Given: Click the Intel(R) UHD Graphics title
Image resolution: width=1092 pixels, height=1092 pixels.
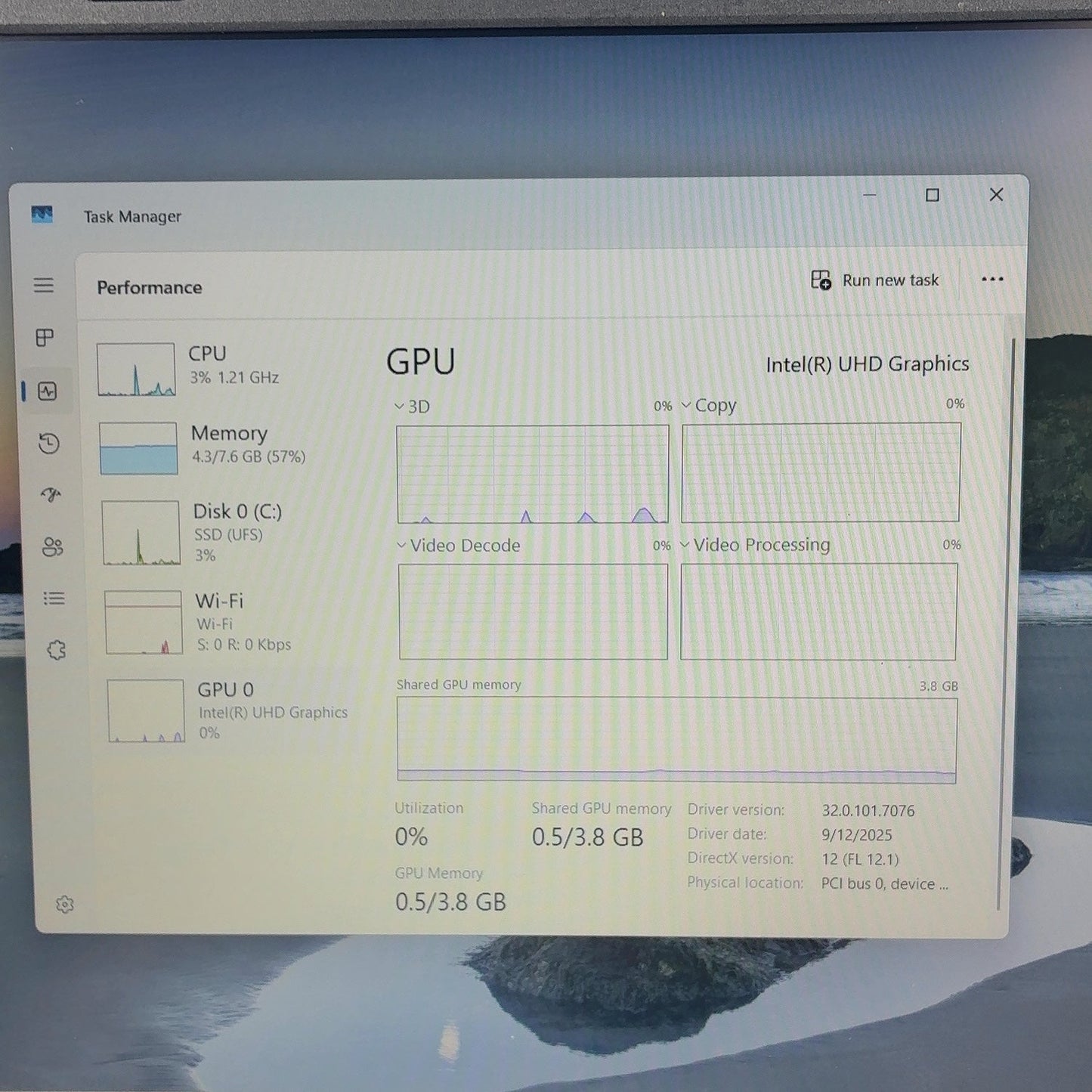Looking at the screenshot, I should (x=868, y=364).
